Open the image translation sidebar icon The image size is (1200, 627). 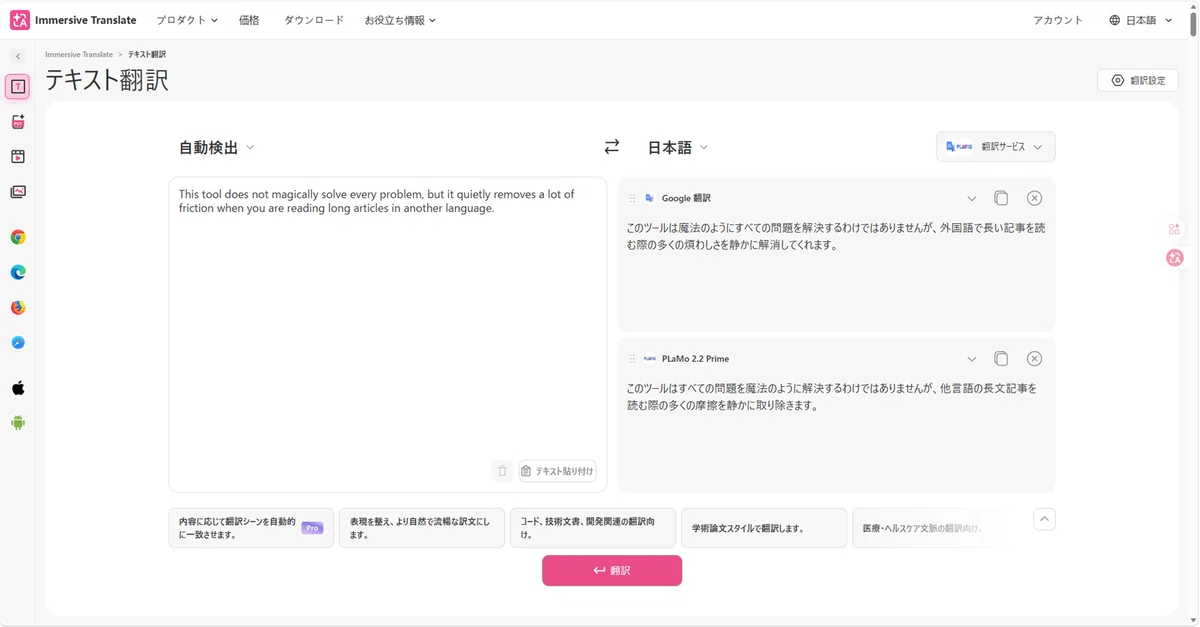18,192
